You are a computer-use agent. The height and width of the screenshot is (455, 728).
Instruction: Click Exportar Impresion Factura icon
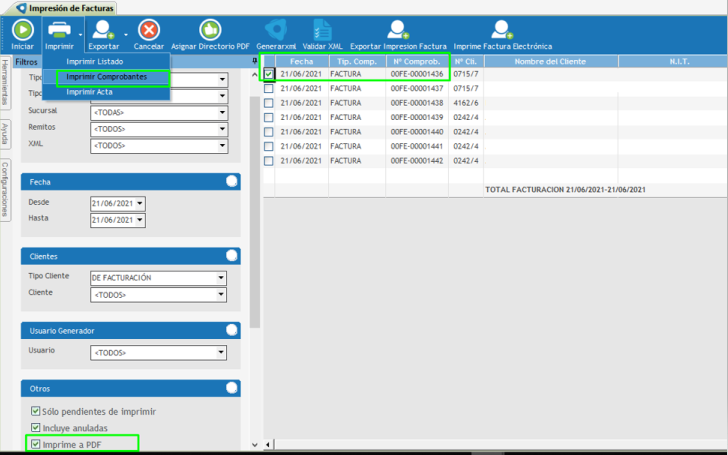(398, 31)
